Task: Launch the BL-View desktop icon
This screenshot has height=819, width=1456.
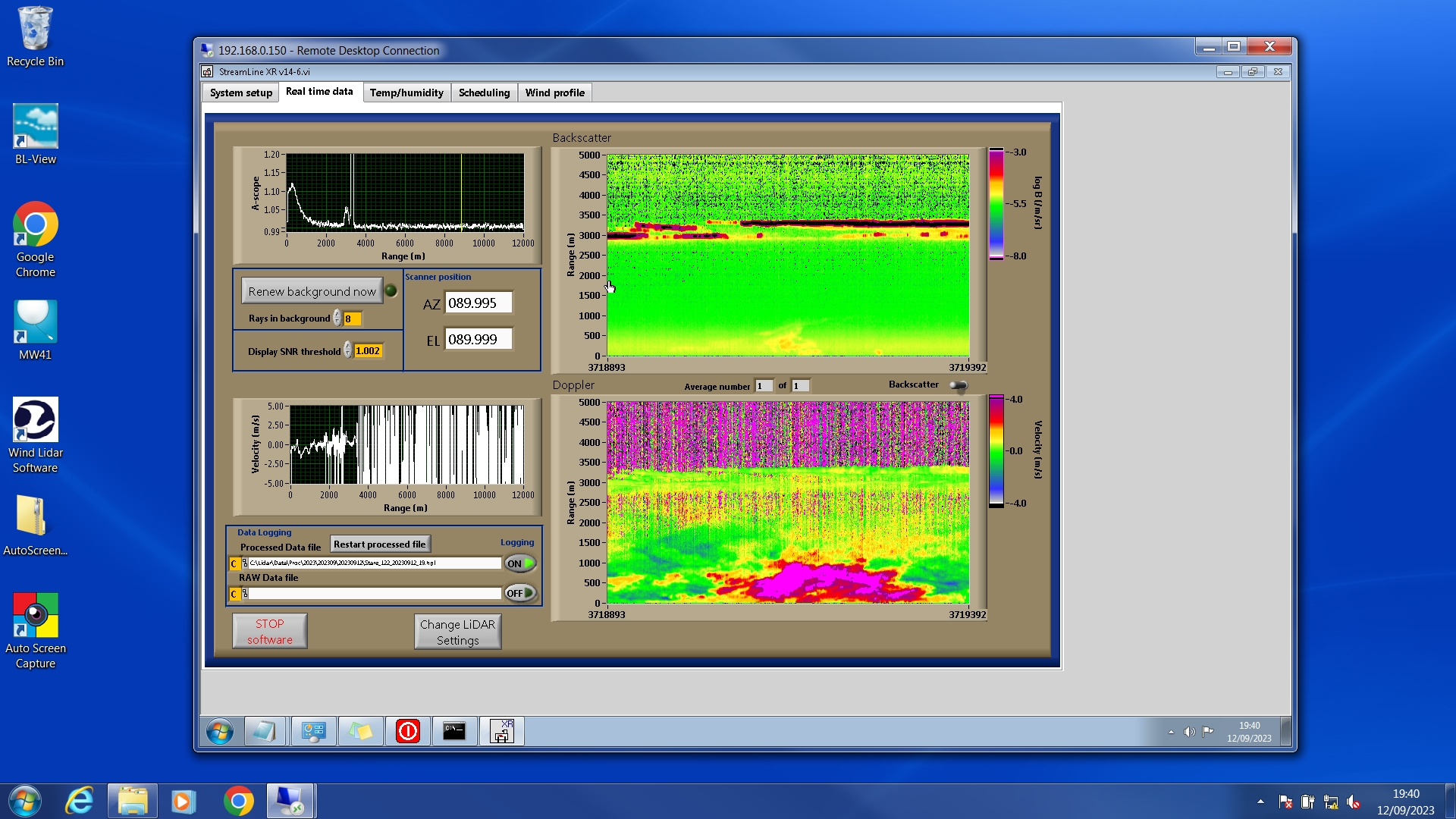Action: pyautogui.click(x=35, y=127)
